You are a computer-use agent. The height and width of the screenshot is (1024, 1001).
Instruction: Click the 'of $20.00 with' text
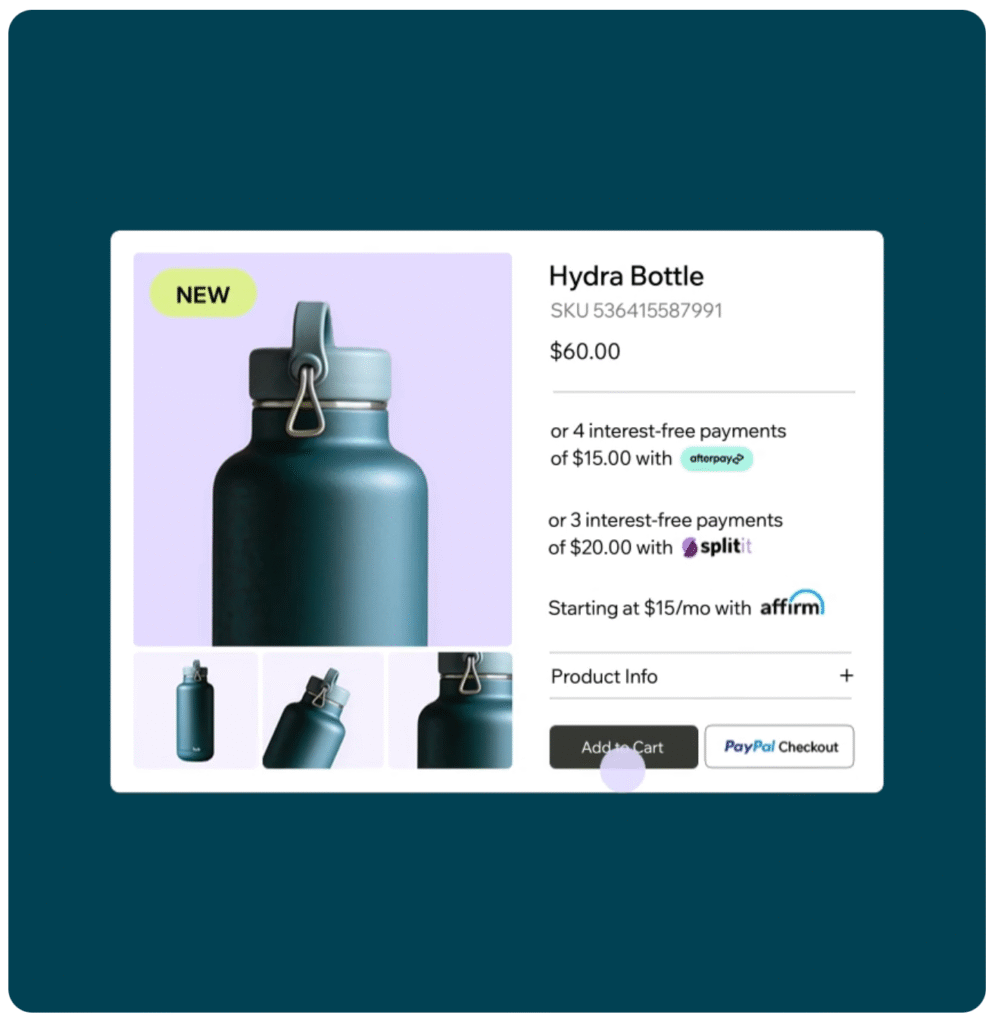(x=610, y=547)
